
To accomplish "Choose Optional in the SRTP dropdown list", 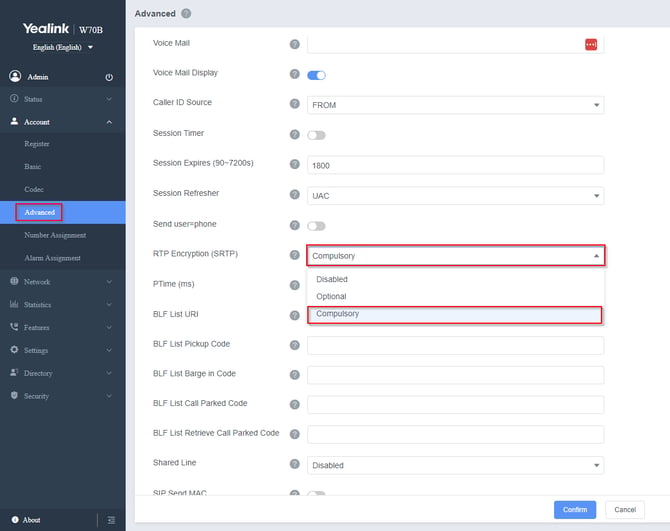I will (x=331, y=296).
